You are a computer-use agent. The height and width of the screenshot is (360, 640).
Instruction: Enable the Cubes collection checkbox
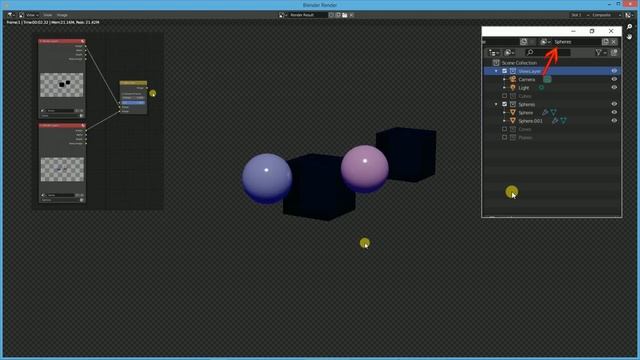point(504,96)
